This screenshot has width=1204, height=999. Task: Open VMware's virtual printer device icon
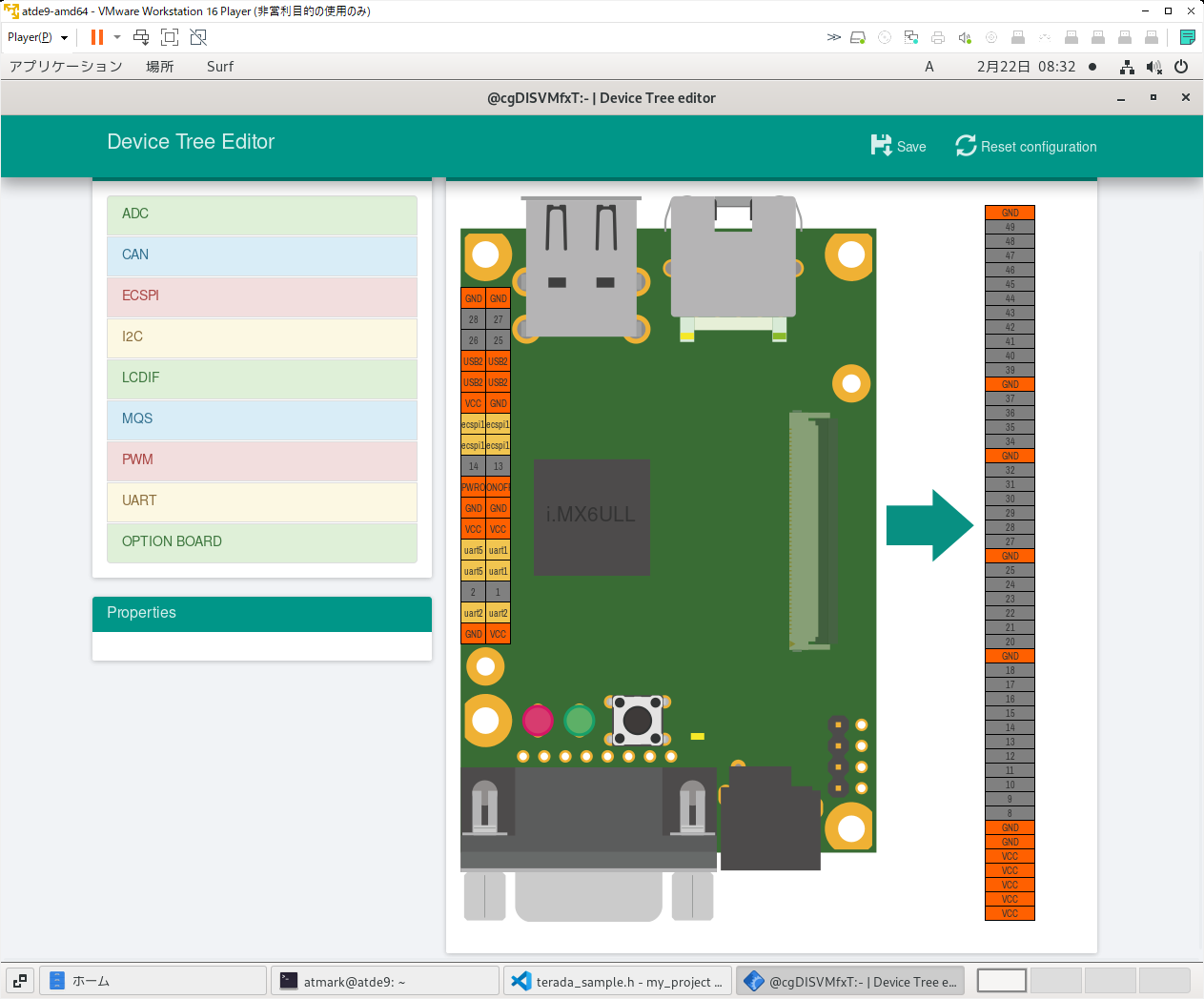coord(938,37)
